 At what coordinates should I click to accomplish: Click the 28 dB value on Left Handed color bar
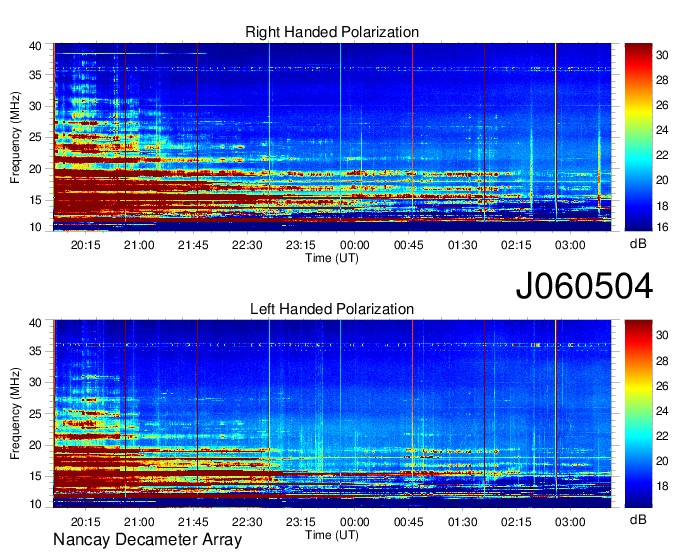662,361
